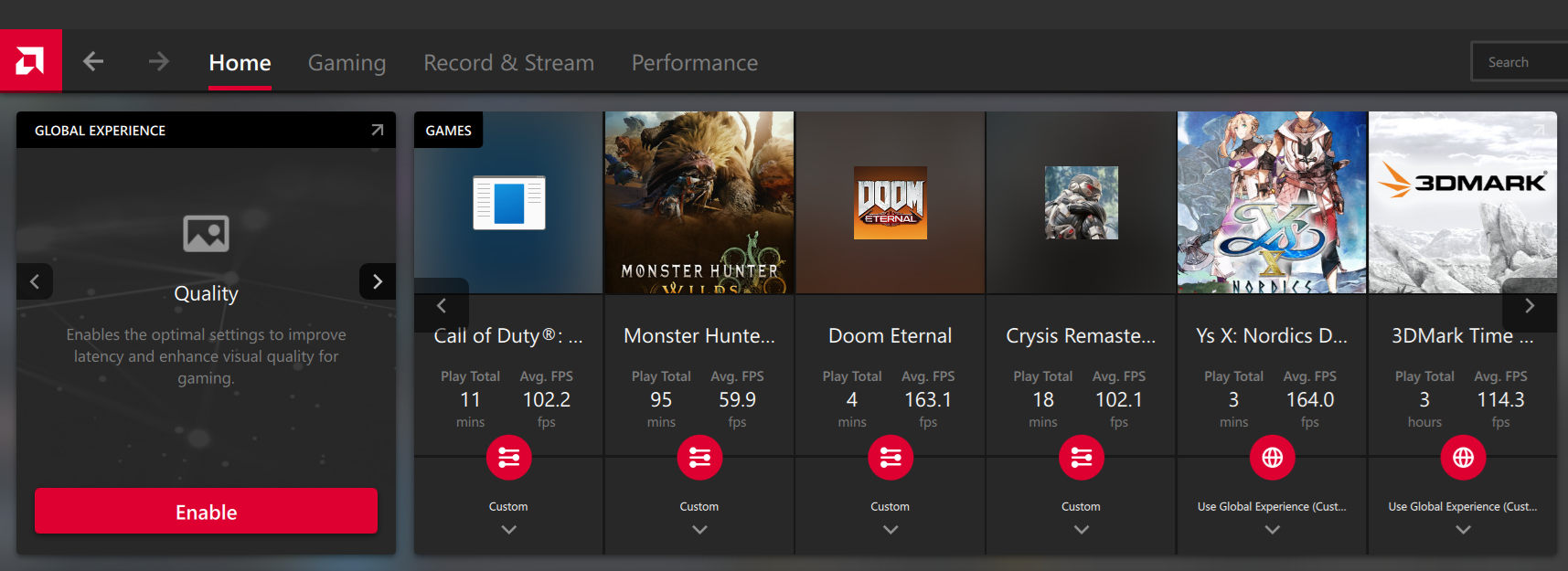Click the 59.9 fps value

(737, 400)
